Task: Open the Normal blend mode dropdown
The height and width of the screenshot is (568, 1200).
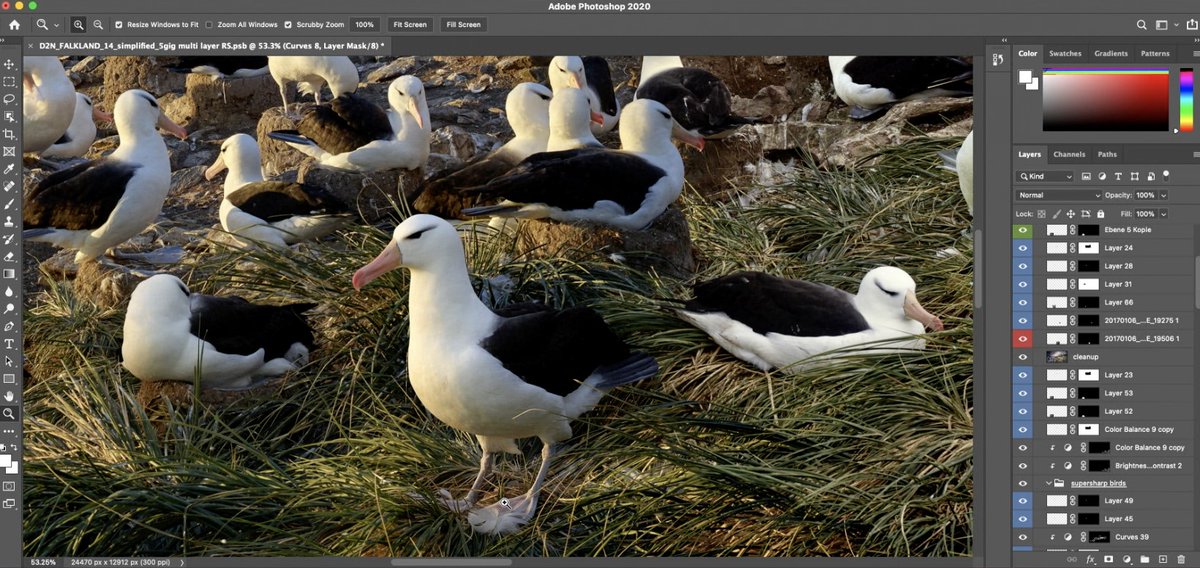Action: pyautogui.click(x=1059, y=195)
